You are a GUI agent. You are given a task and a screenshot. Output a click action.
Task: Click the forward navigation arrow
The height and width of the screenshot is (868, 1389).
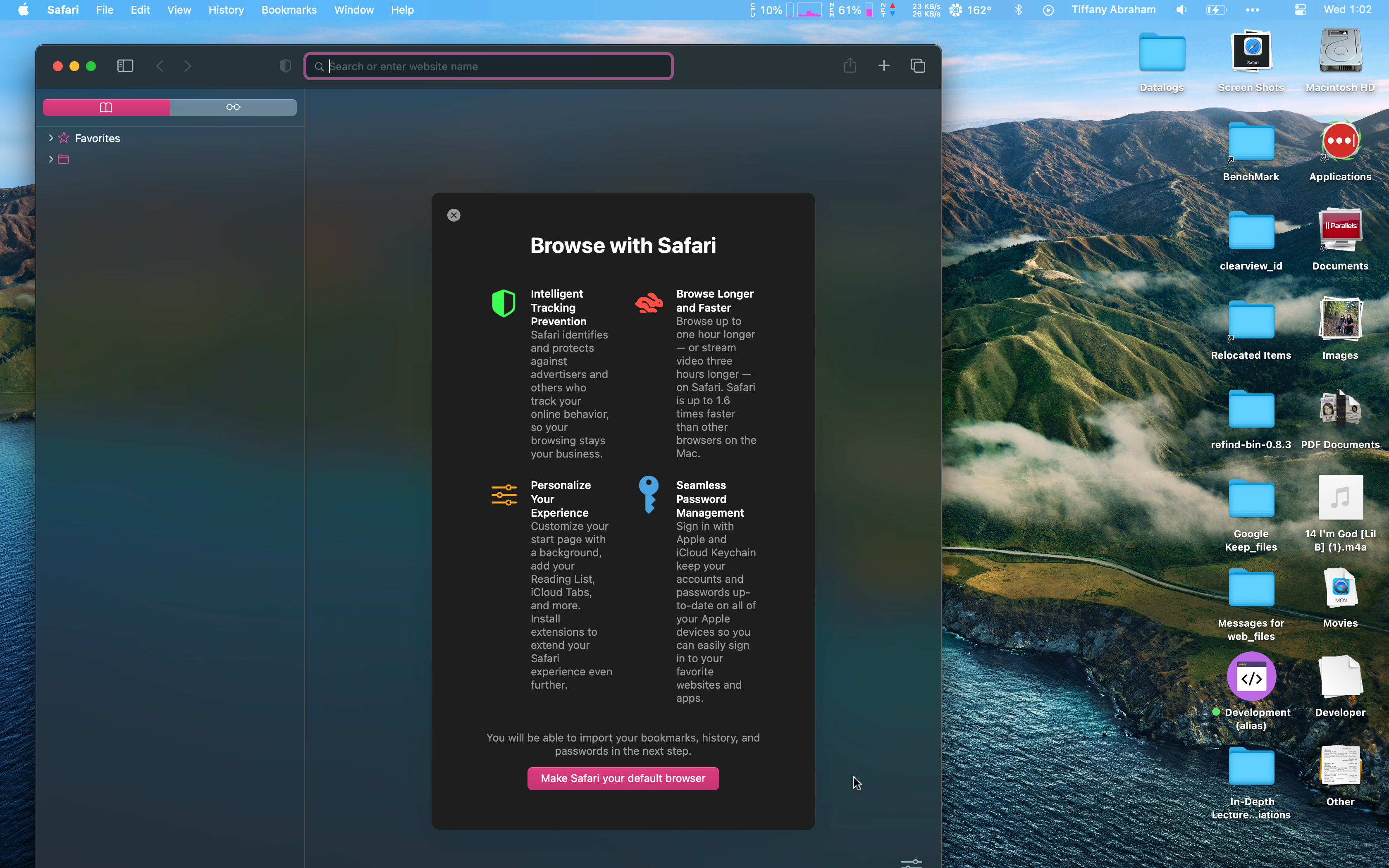pyautogui.click(x=188, y=66)
